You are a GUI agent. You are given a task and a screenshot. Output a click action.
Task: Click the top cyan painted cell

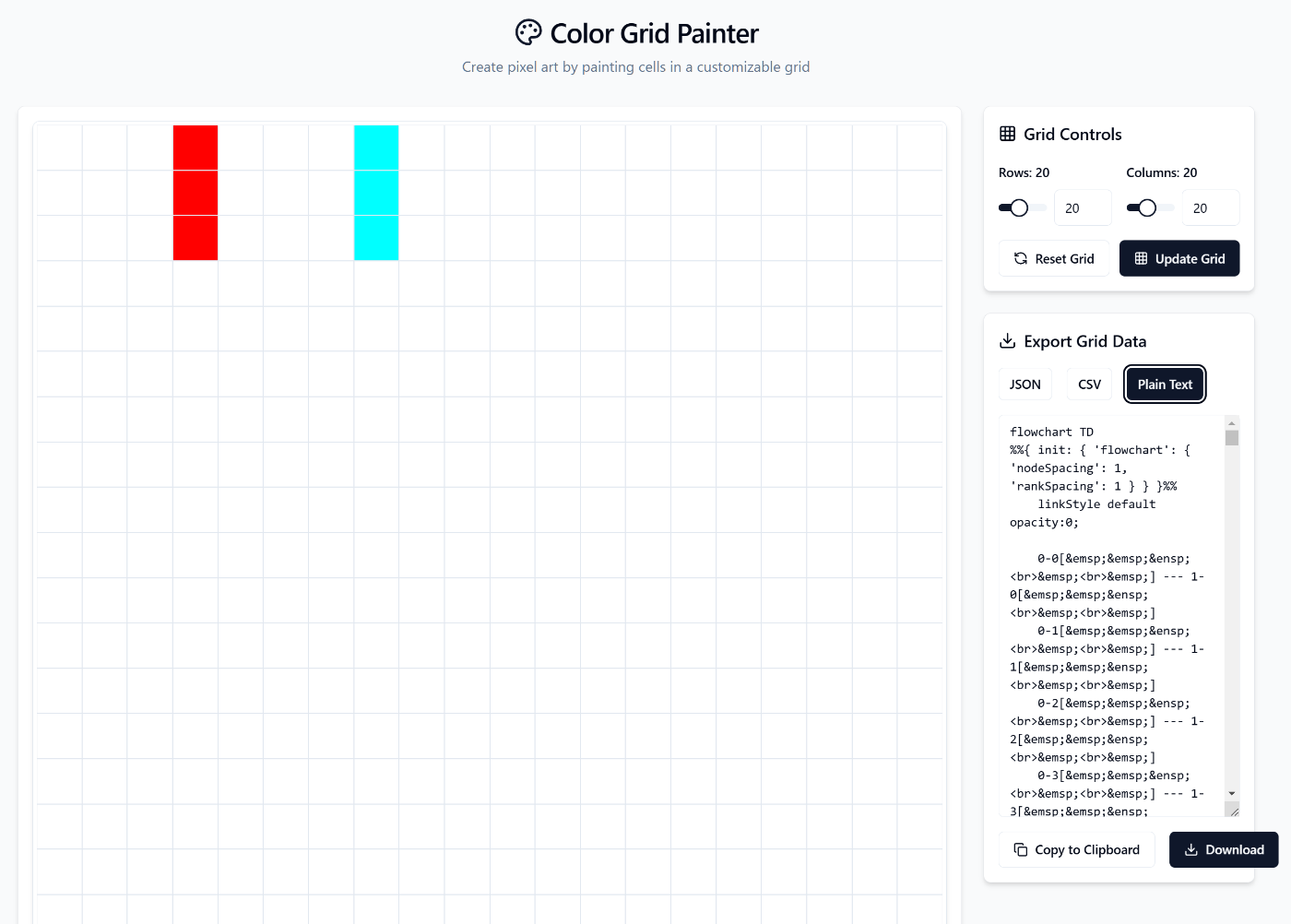(x=376, y=148)
